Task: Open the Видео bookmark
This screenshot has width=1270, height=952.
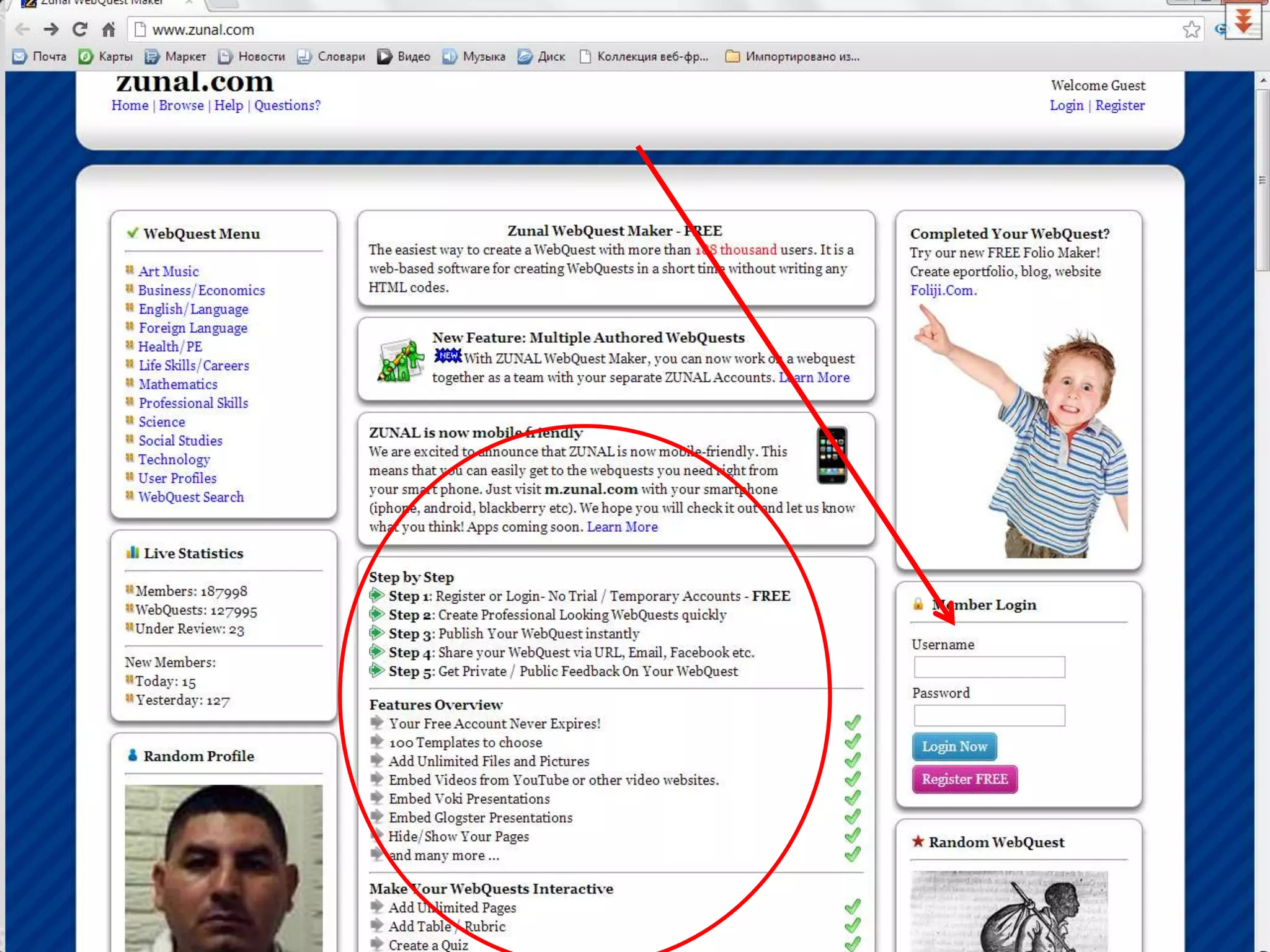Action: (404, 56)
